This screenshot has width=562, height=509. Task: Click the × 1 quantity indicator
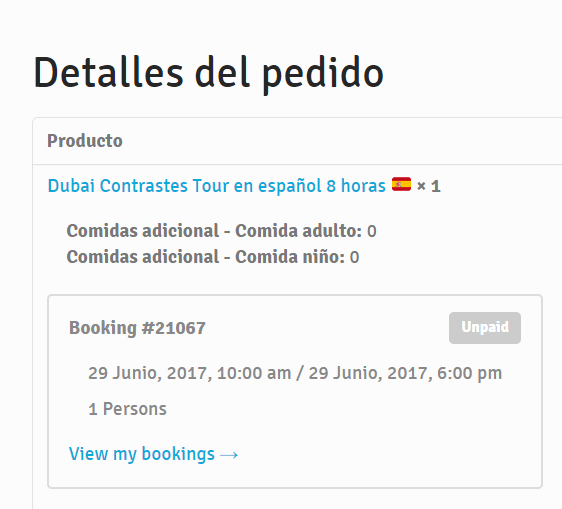pyautogui.click(x=429, y=186)
